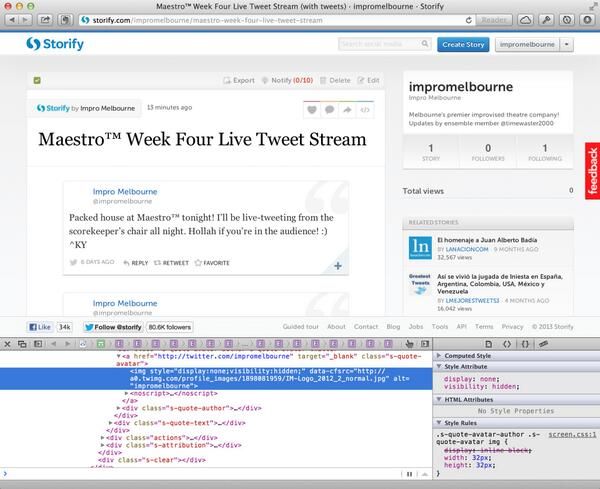The width and height of the screenshot is (600, 489).
Task: Open comments with speech bubble icon
Action: coord(329,110)
